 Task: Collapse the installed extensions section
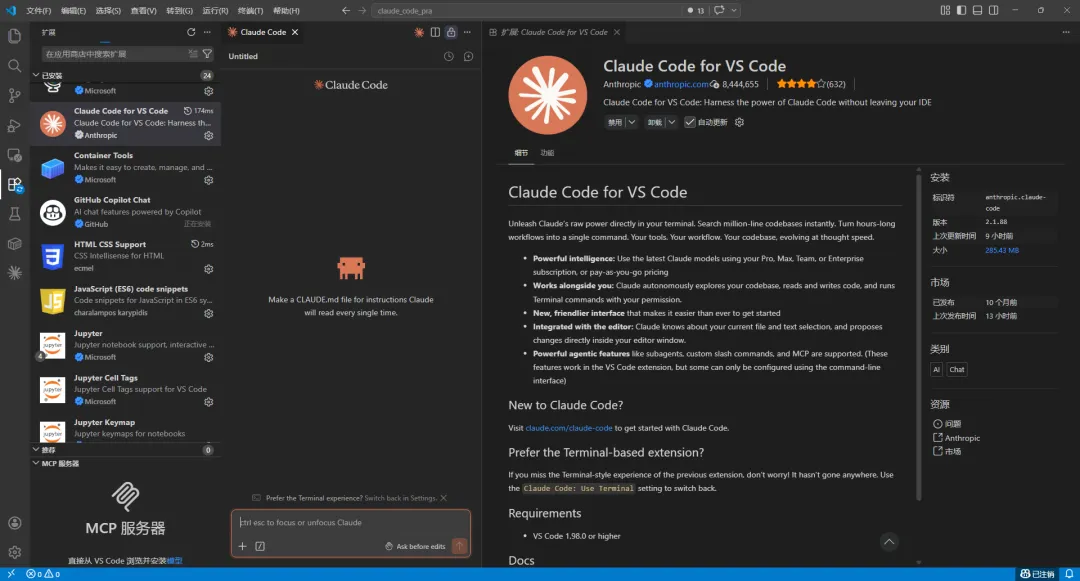tap(36, 75)
